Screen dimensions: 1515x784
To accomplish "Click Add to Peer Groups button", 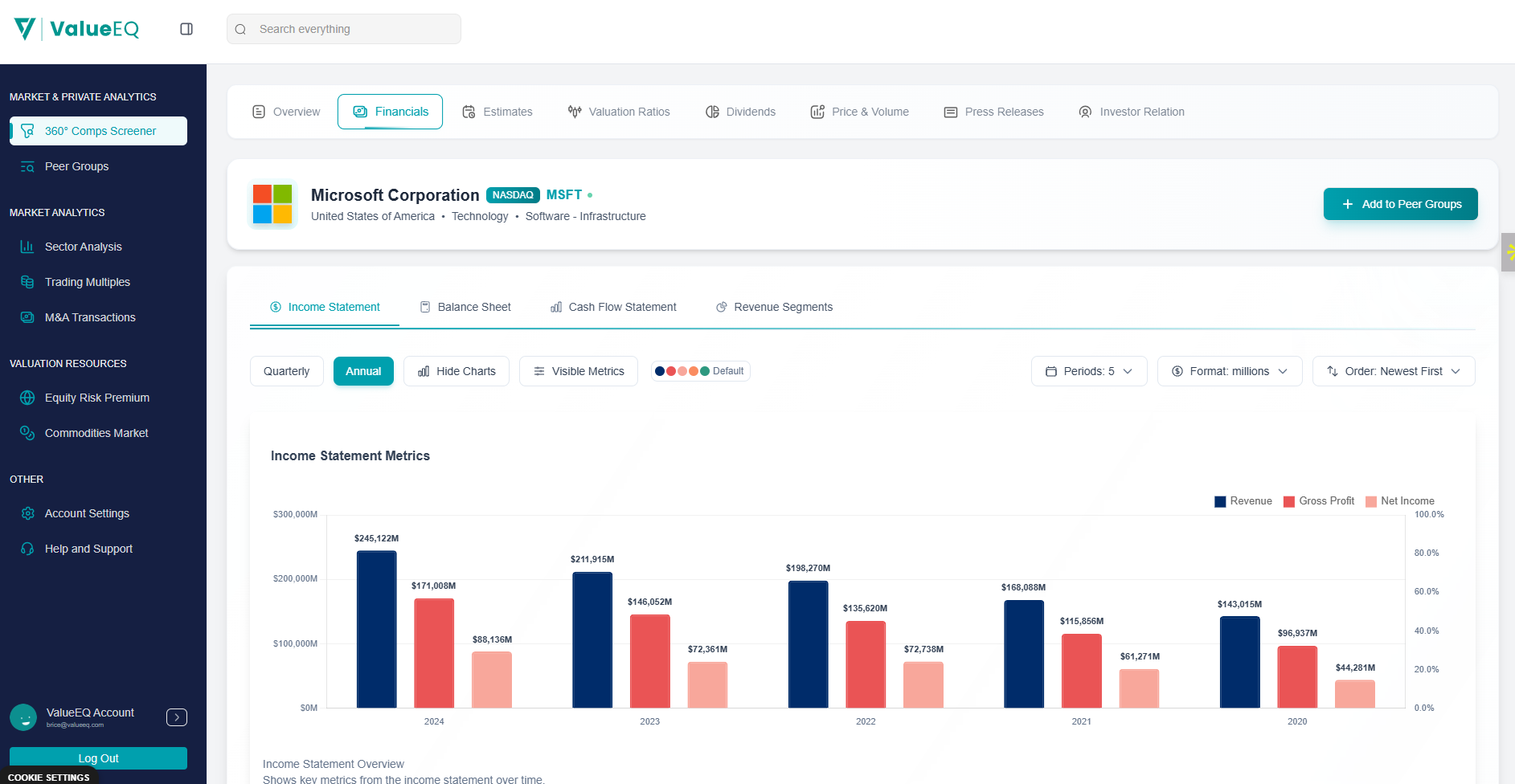I will point(1400,204).
